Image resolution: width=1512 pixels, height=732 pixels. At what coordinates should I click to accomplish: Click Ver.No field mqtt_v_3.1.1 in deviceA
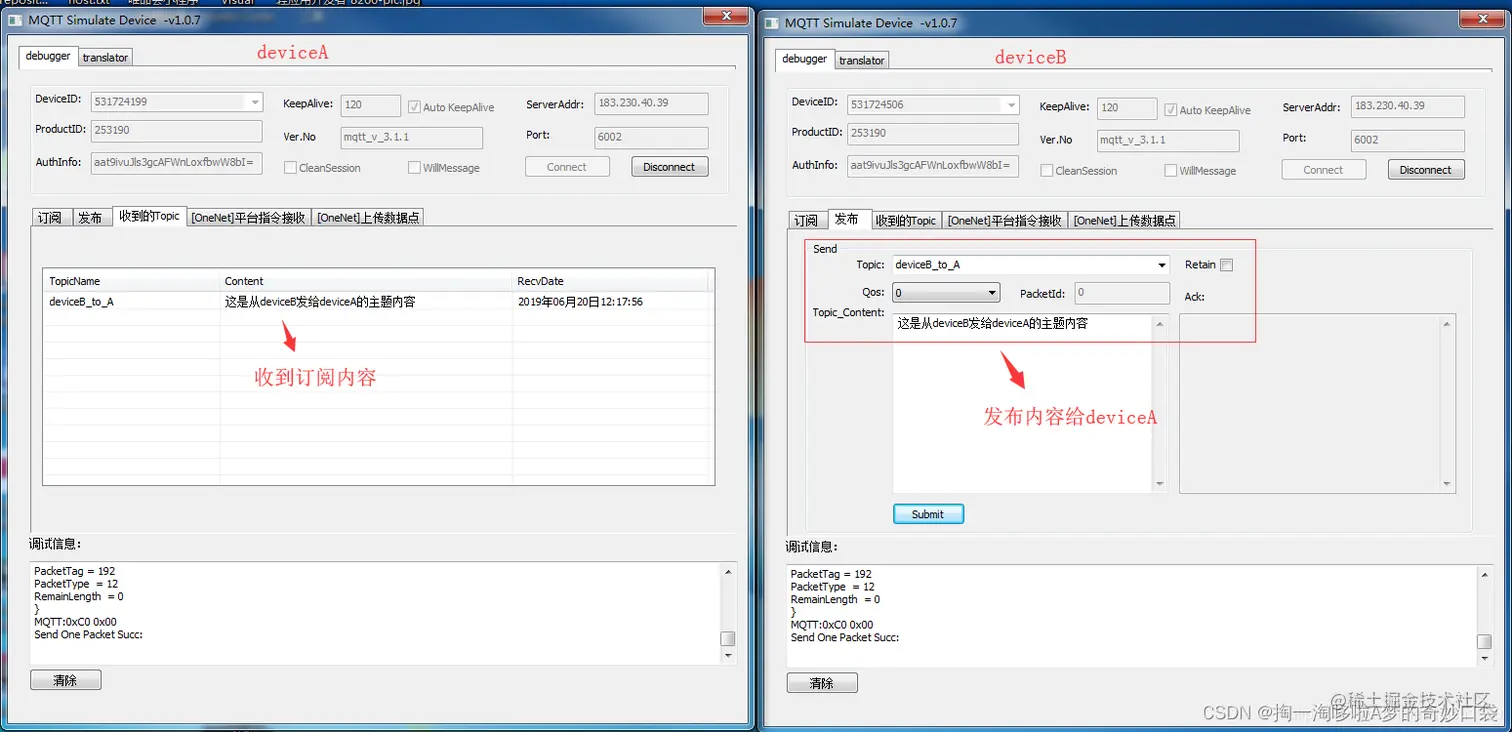click(411, 138)
